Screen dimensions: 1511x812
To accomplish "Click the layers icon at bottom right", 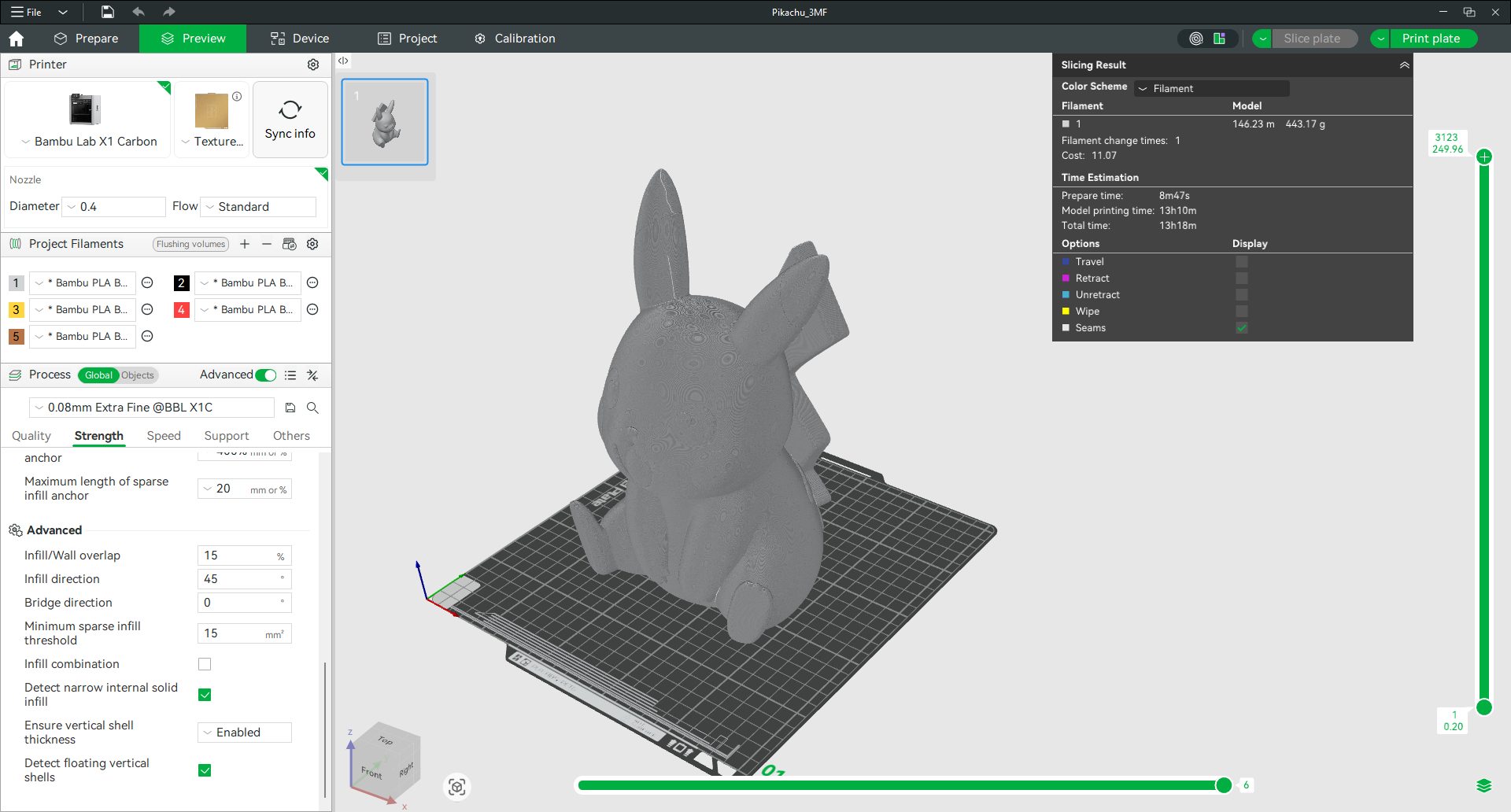I will click(1483, 785).
